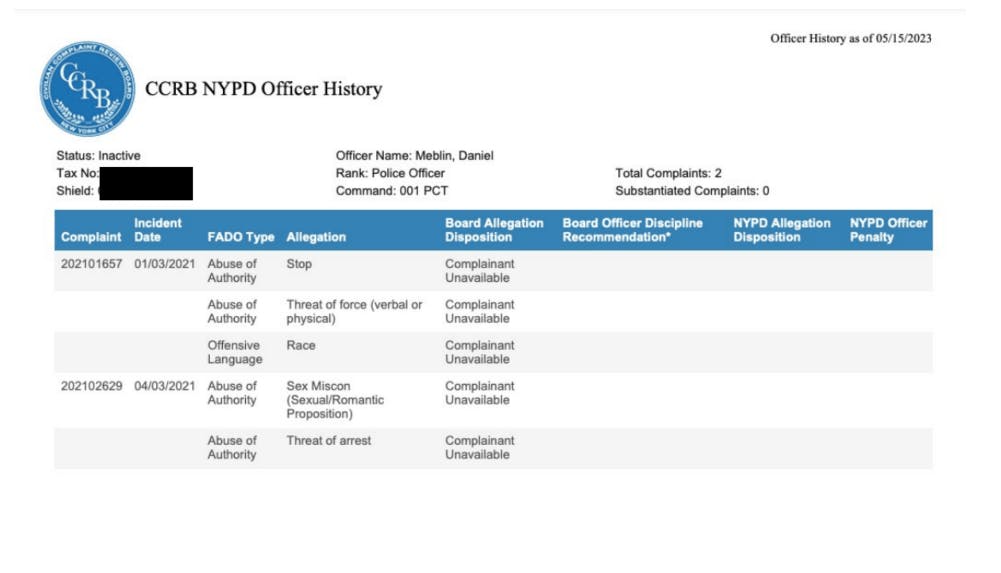Image resolution: width=1001 pixels, height=573 pixels.
Task: Click the NYPD Officer Penalty header
Action: click(x=888, y=230)
